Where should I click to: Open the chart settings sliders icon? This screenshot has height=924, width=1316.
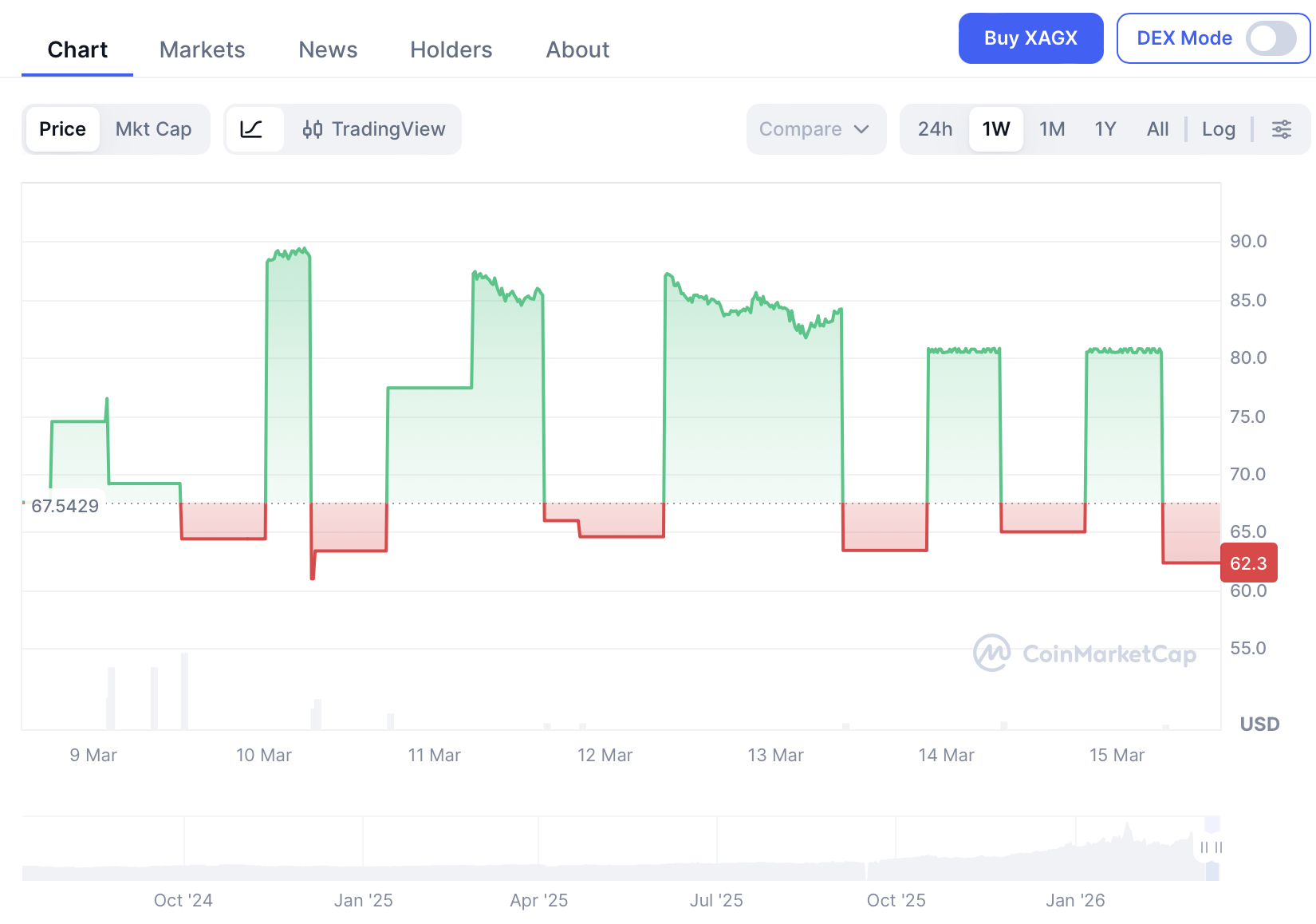(1282, 128)
